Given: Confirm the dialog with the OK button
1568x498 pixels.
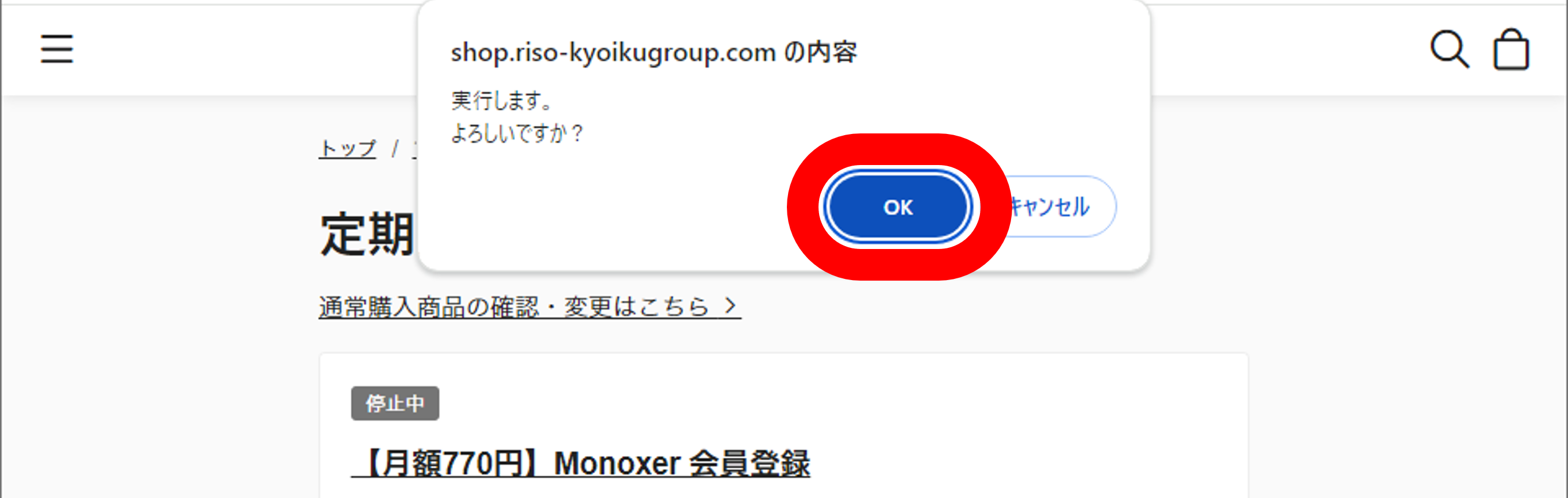Looking at the screenshot, I should coord(898,207).
